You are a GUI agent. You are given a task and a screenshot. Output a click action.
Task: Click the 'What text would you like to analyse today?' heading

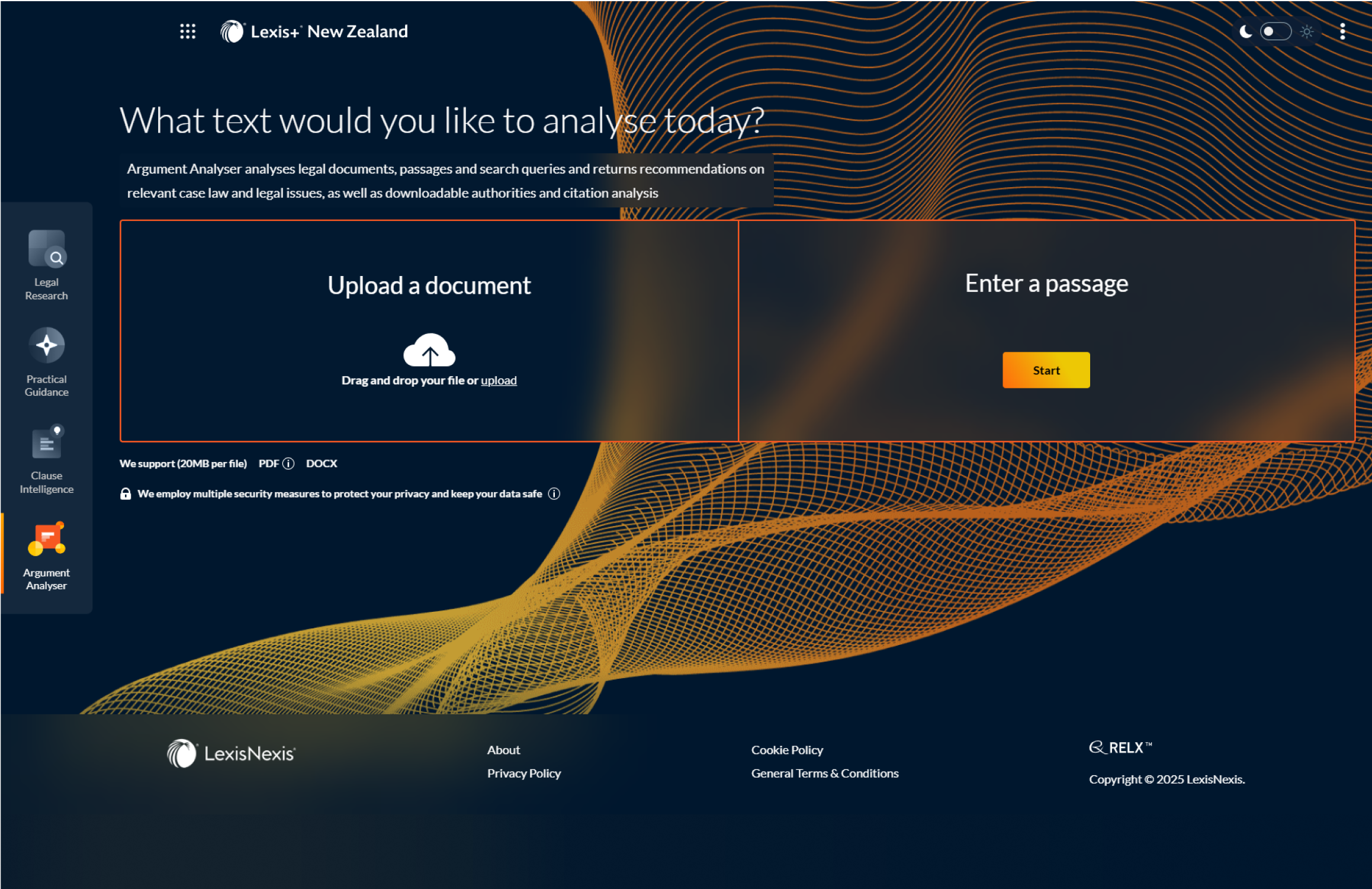(x=442, y=121)
